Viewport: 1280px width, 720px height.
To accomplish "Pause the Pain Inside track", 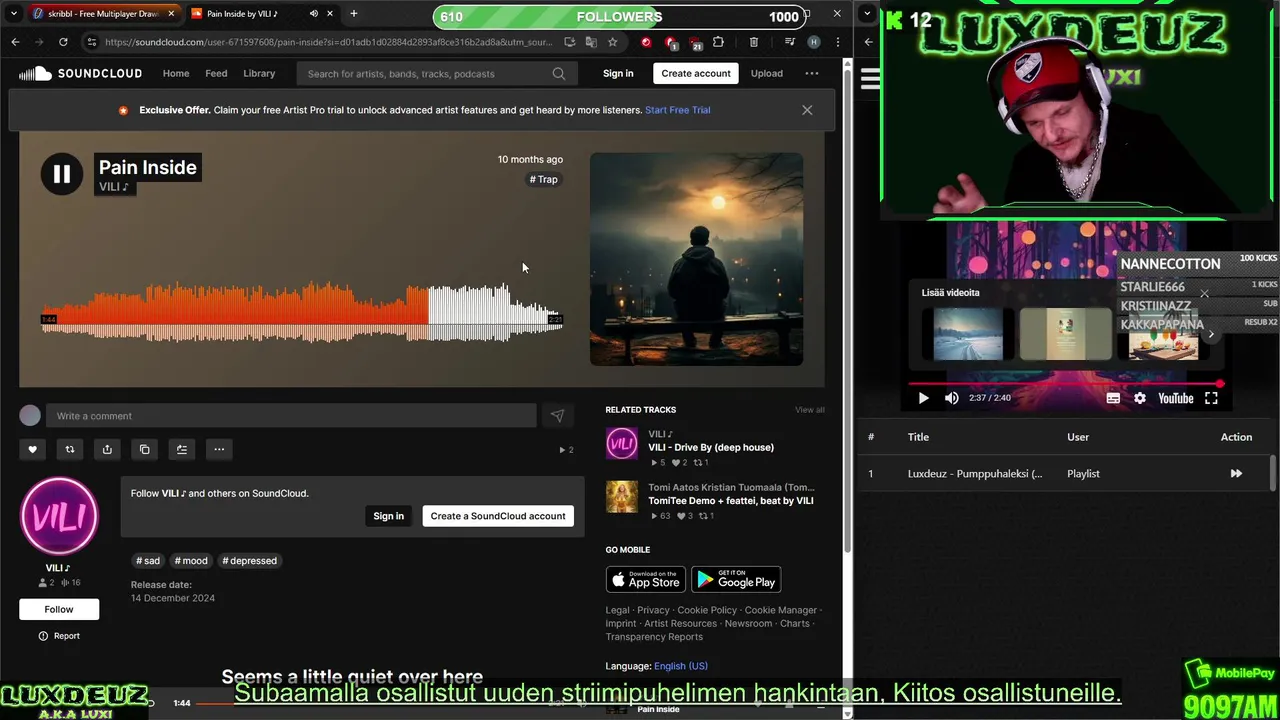I will 61,174.
